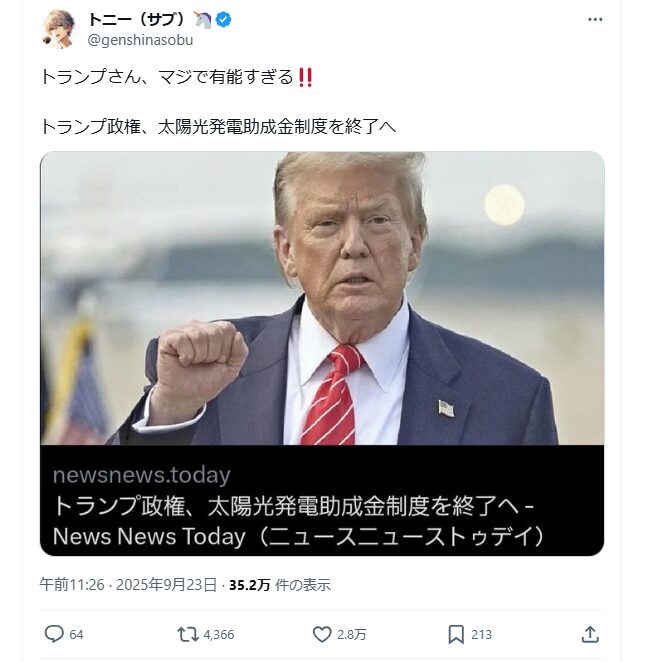Open the @genshinasobu handle link
The height and width of the screenshot is (662, 648).
140,40
